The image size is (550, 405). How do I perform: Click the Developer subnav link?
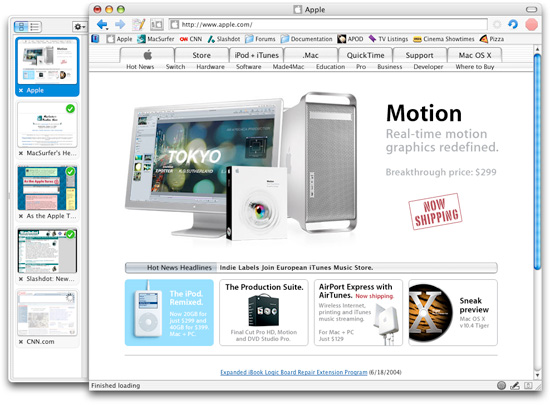tap(428, 67)
